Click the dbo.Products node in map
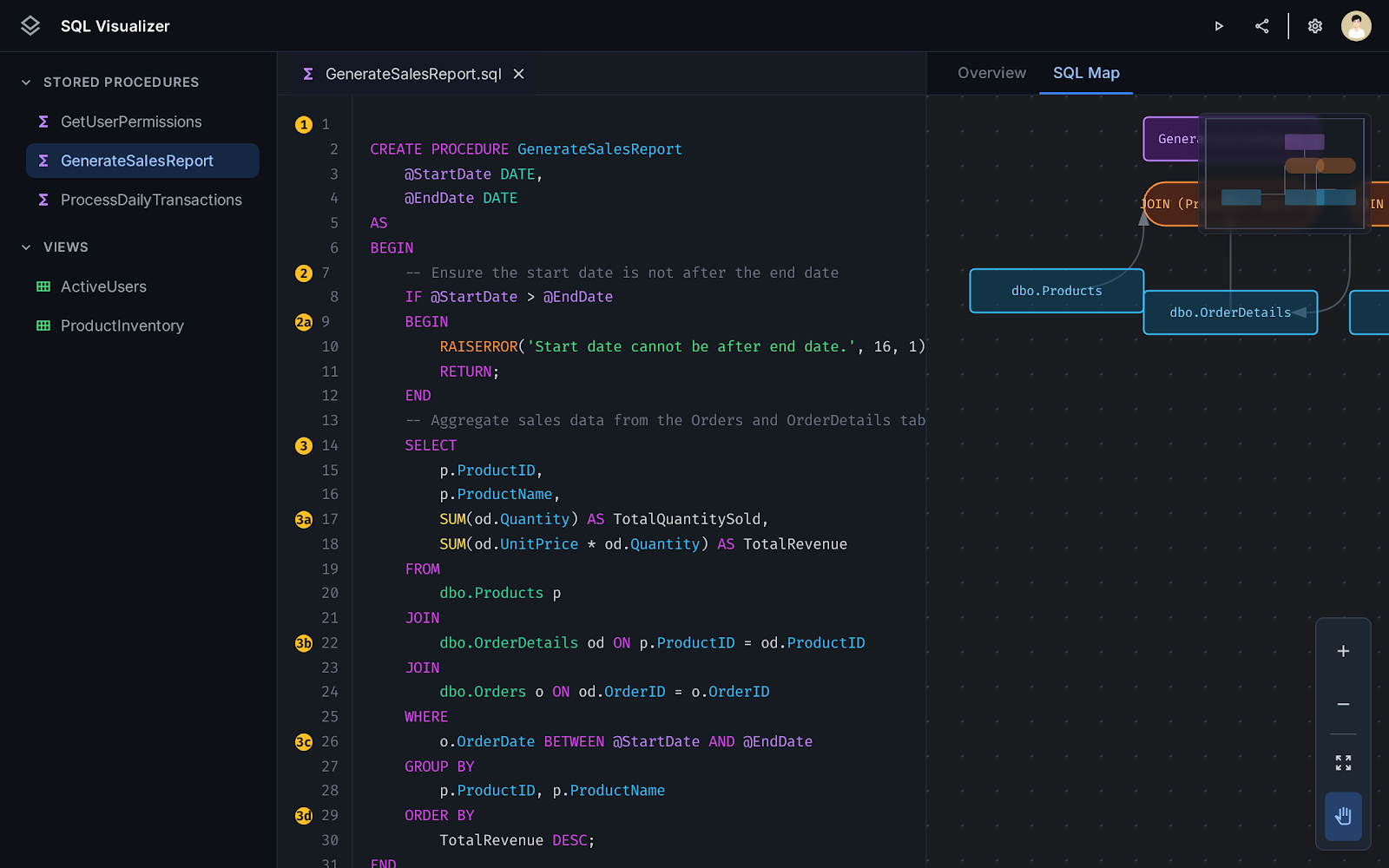The width and height of the screenshot is (1389, 868). (x=1056, y=291)
